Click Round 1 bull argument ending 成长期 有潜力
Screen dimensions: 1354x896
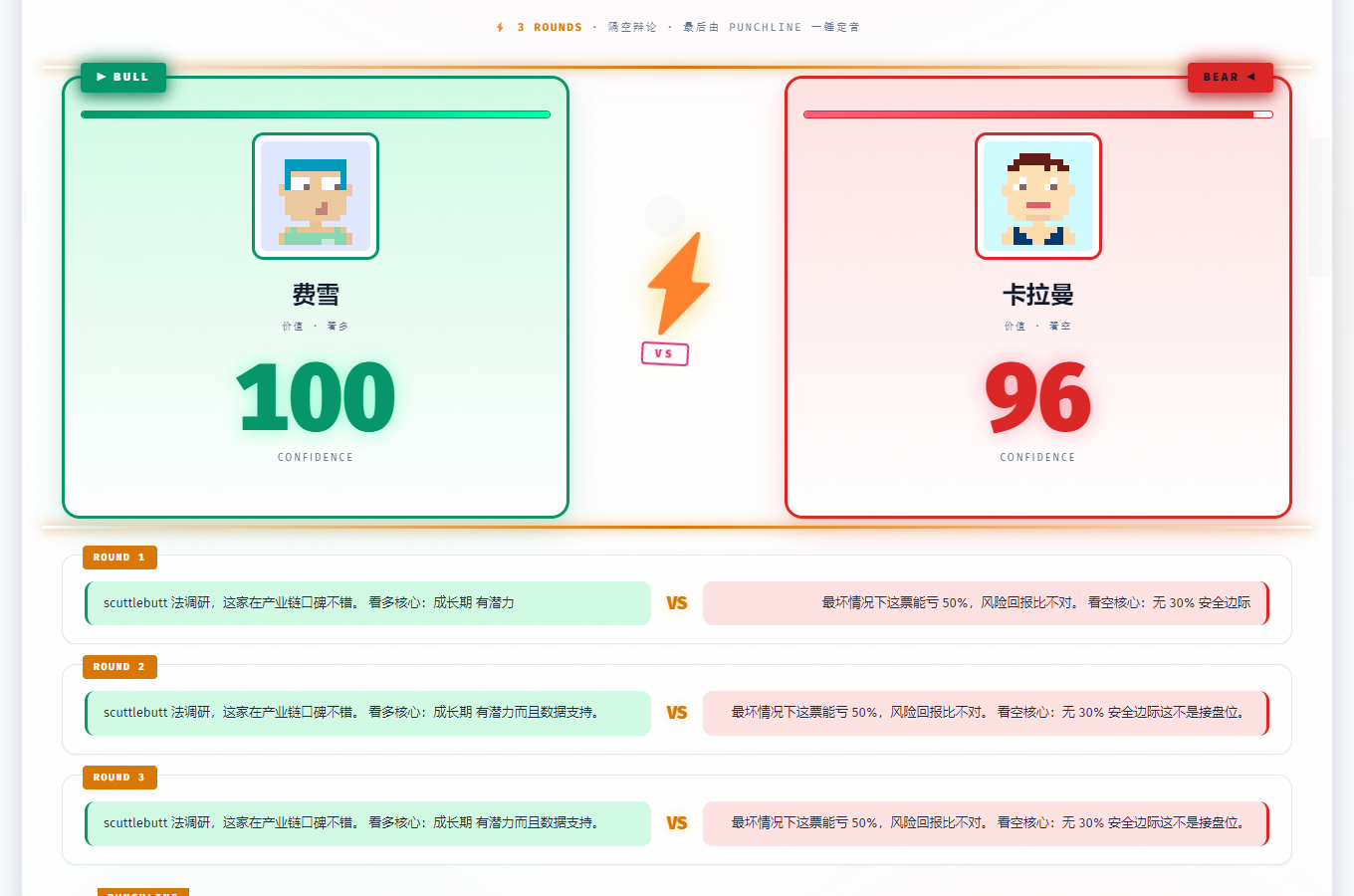368,603
